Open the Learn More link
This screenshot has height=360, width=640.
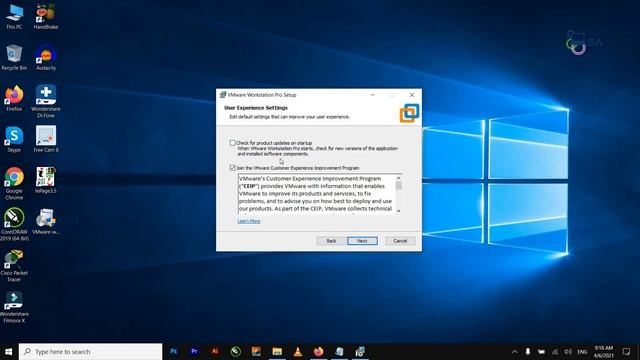[249, 221]
